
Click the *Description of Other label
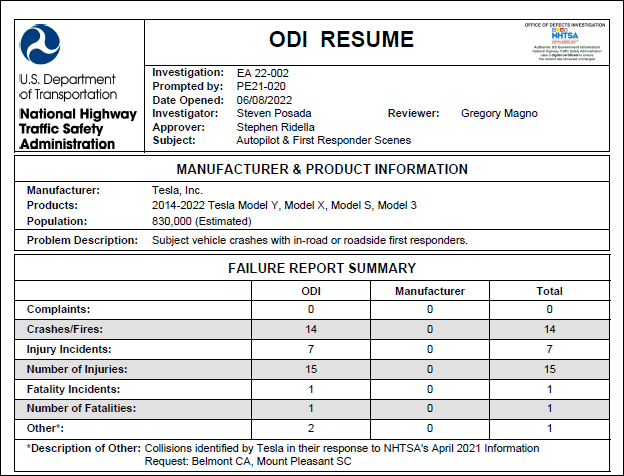click(x=84, y=448)
